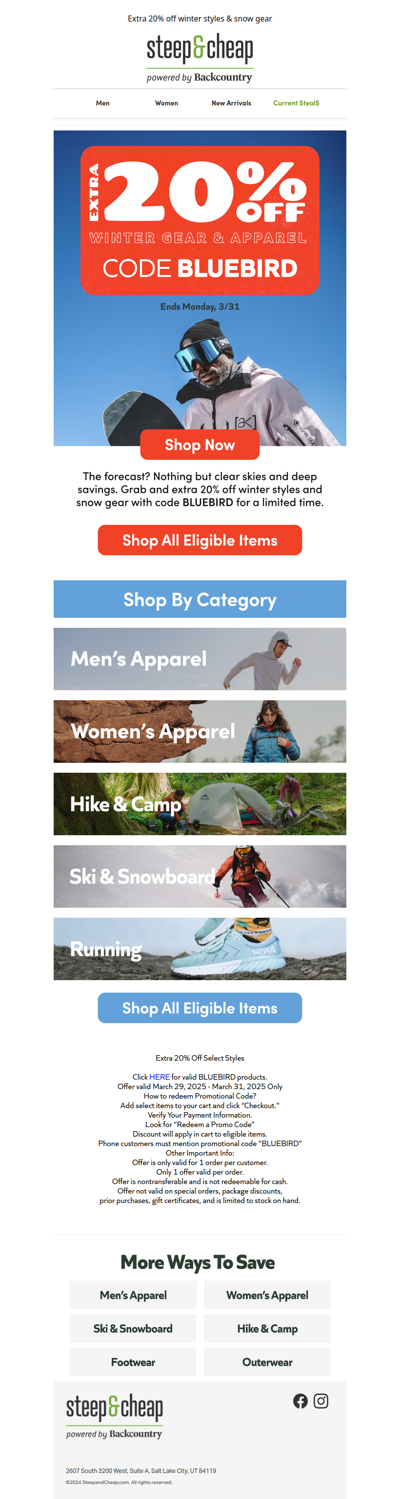The width and height of the screenshot is (400, 1499).
Task: Open the Women menu item
Action: click(x=167, y=103)
